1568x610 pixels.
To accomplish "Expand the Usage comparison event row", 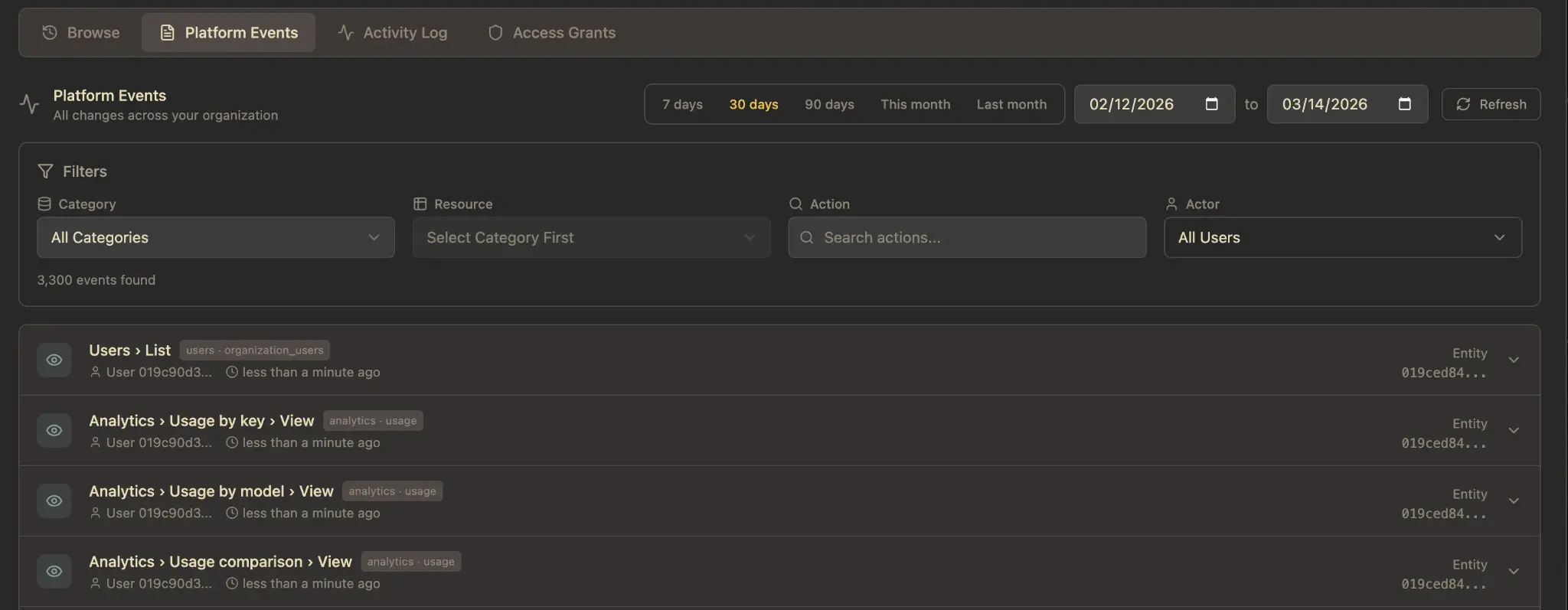I will (x=1514, y=571).
